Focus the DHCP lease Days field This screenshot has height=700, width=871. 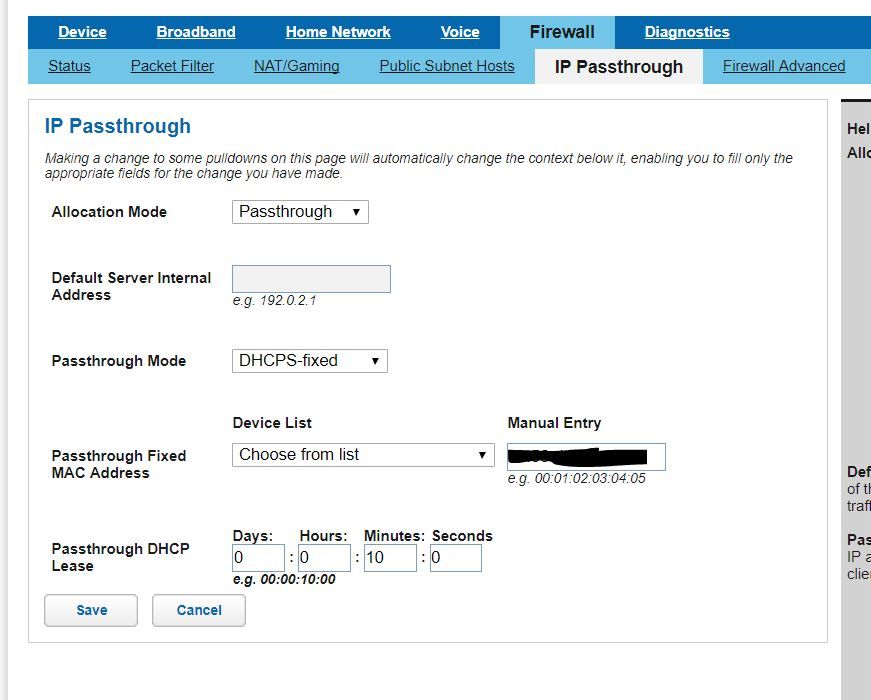pyautogui.click(x=259, y=558)
